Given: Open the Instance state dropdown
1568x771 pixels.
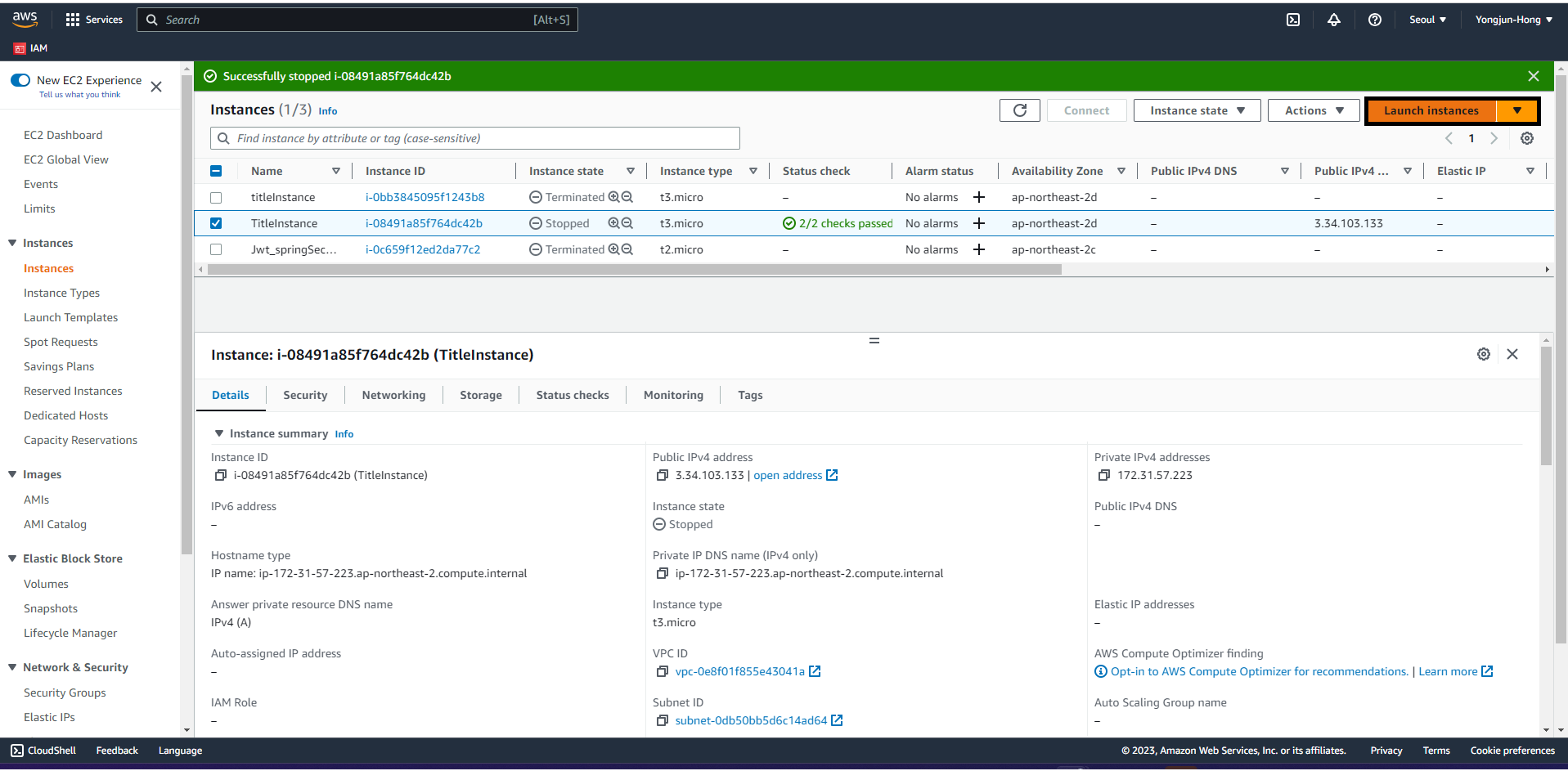Looking at the screenshot, I should pos(1197,110).
